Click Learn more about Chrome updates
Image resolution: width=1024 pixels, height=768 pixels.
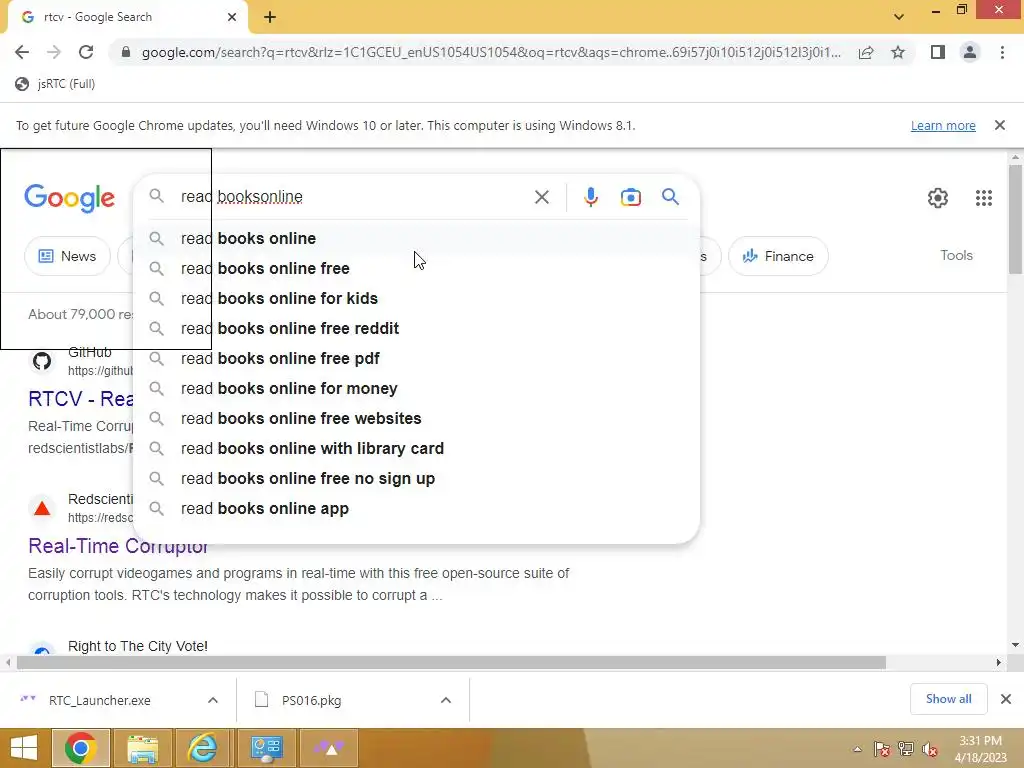click(943, 125)
